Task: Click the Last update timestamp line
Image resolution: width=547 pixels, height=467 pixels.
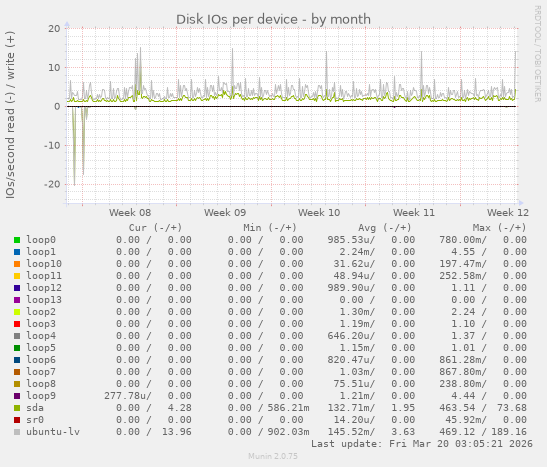Action: tap(422, 444)
